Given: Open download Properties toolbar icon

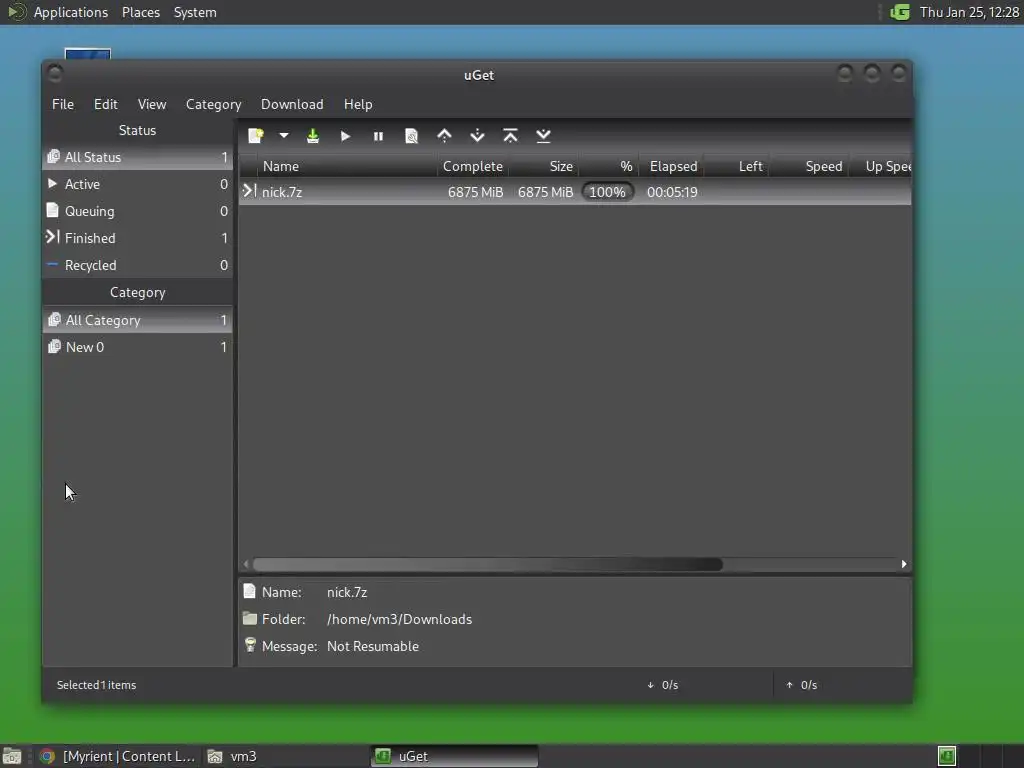Looking at the screenshot, I should (411, 136).
